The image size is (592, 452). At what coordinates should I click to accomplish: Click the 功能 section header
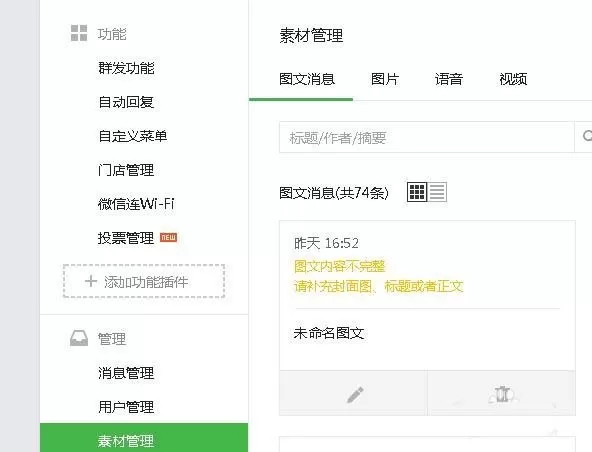coord(112,34)
